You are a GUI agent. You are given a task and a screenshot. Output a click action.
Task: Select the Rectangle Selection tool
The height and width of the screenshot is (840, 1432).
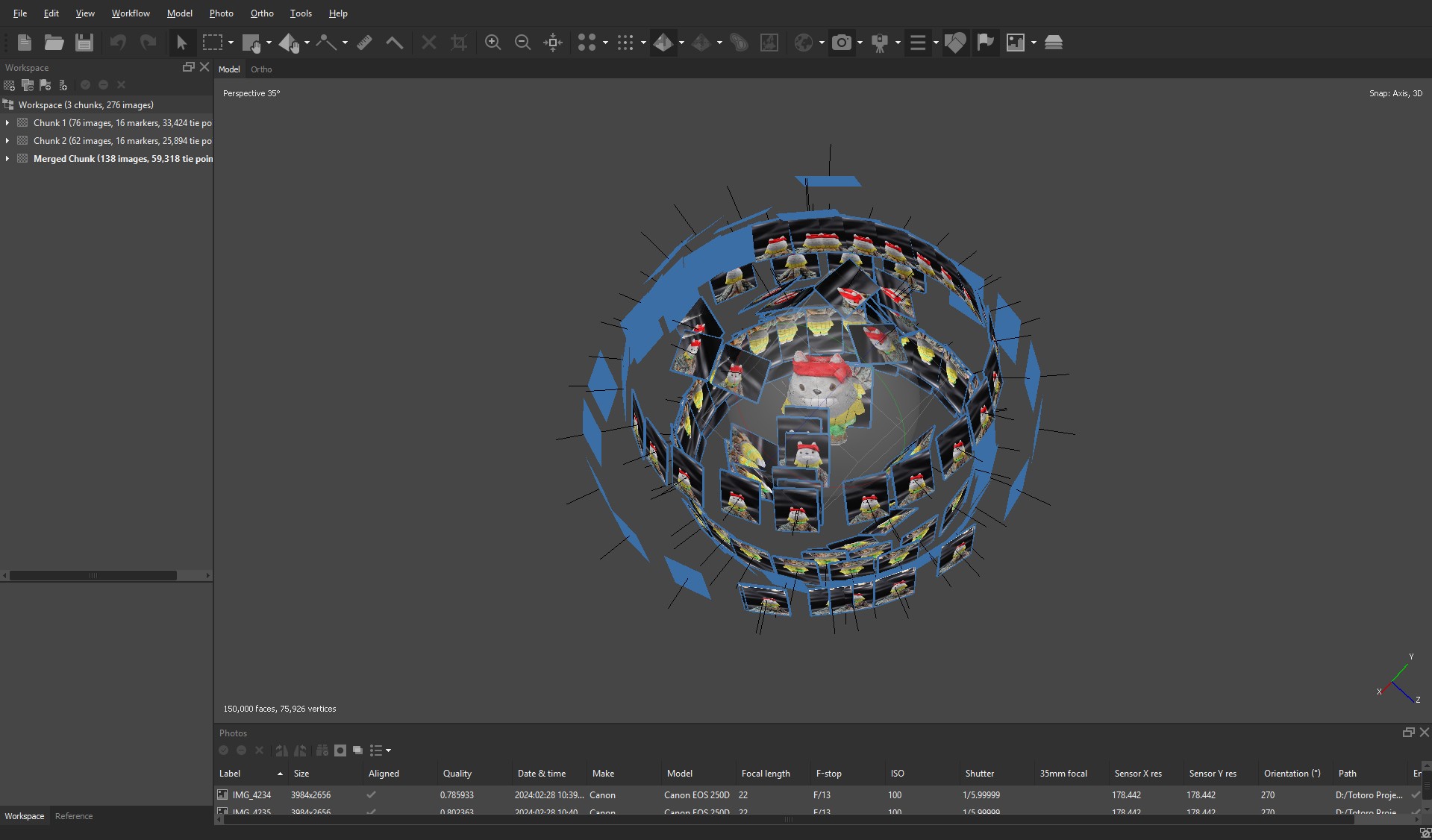213,43
